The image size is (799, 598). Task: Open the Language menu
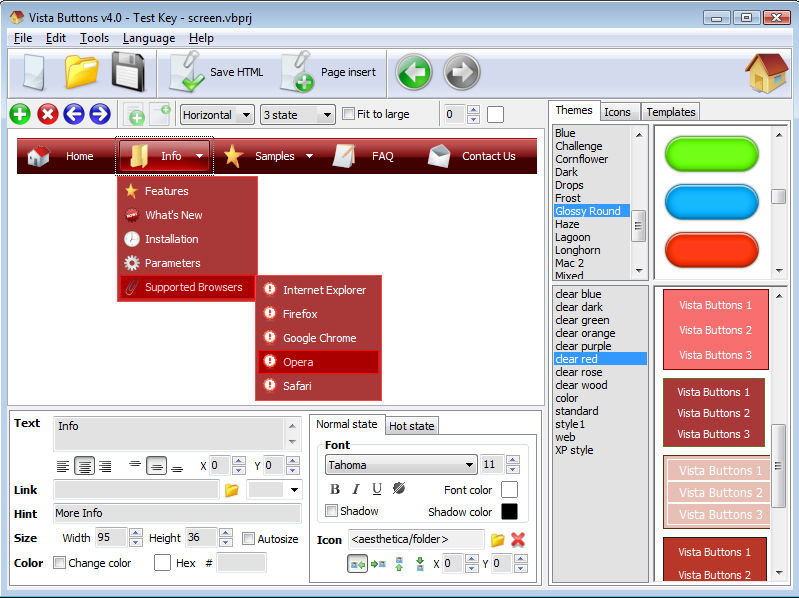click(x=149, y=38)
